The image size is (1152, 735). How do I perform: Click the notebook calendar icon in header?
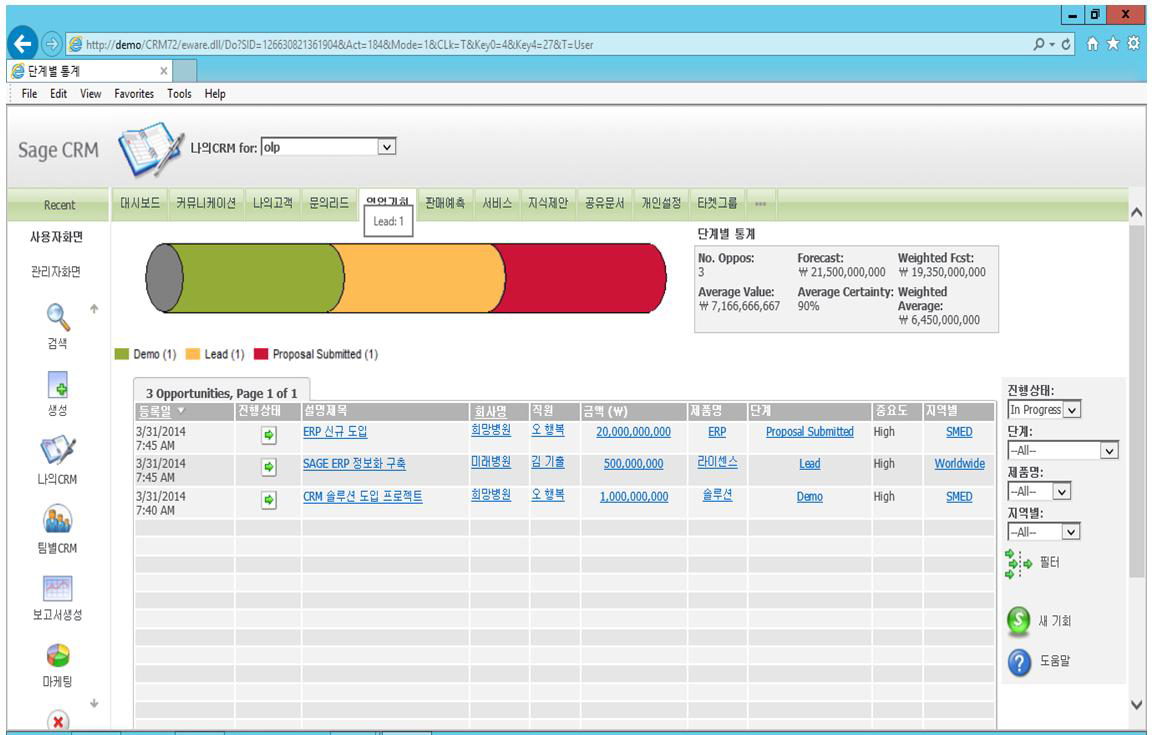click(151, 149)
